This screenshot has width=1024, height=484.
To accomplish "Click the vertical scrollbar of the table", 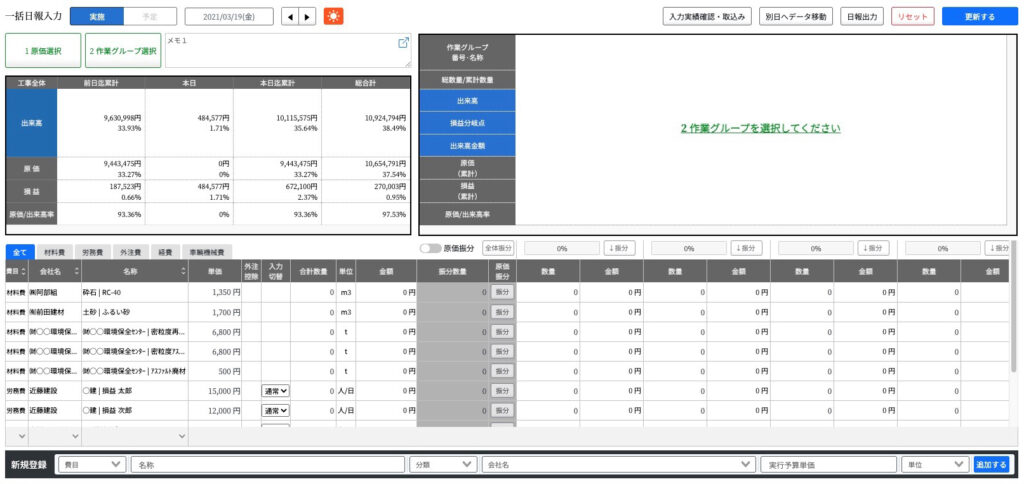I will (x=1014, y=307).
